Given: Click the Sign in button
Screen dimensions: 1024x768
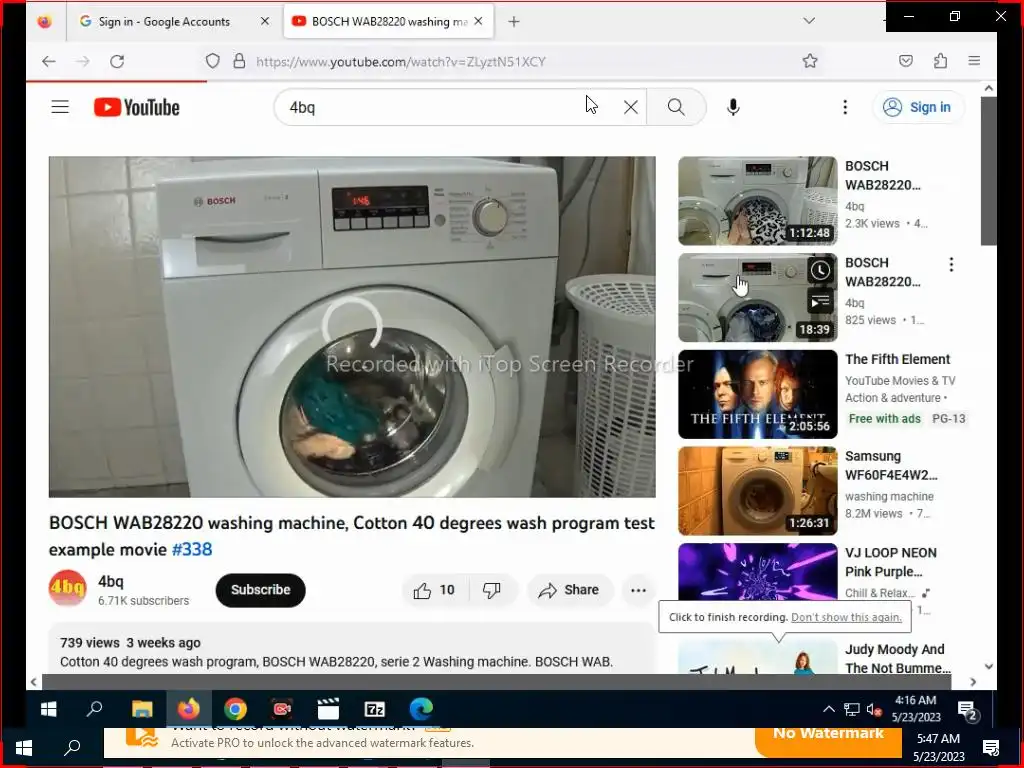Looking at the screenshot, I should (x=918, y=107).
